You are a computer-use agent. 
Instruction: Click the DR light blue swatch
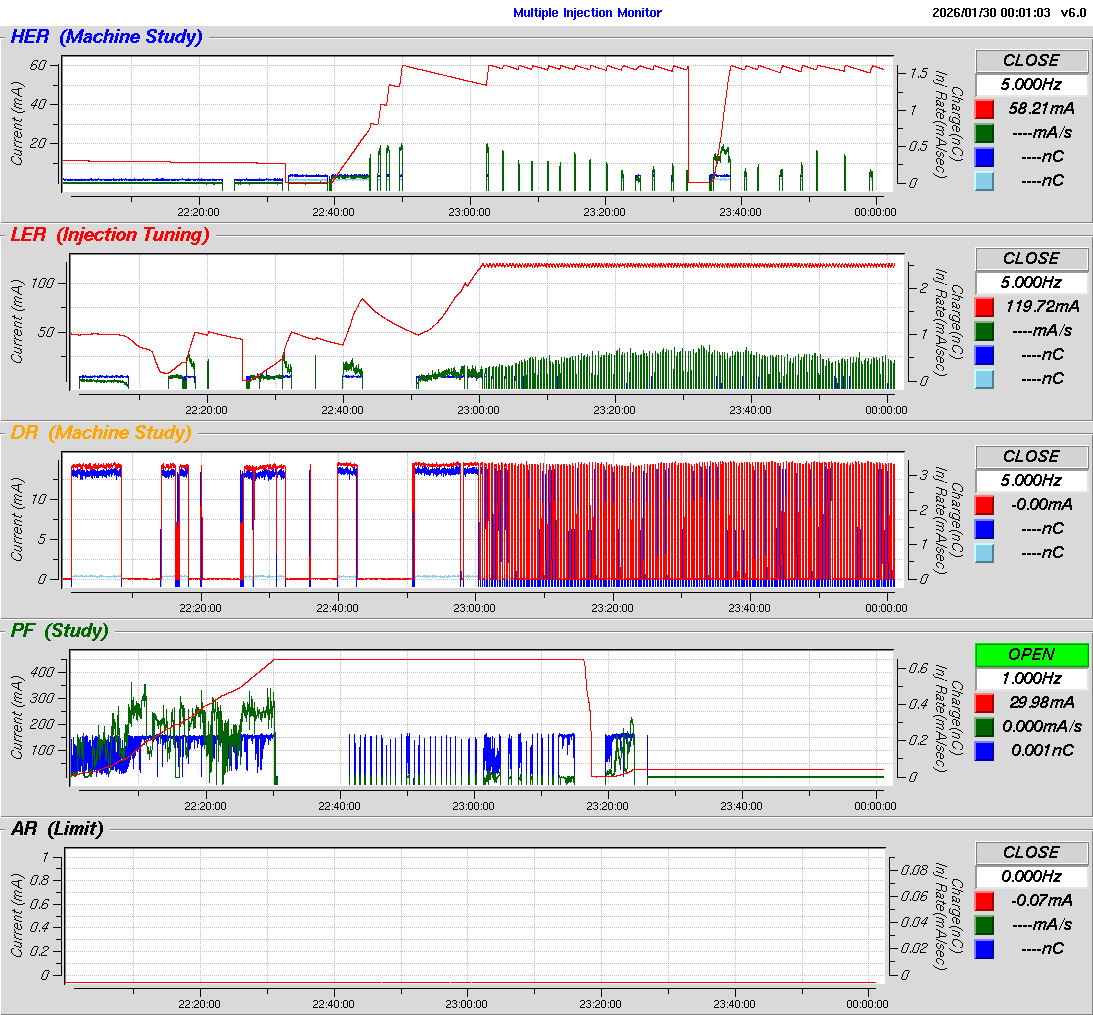985,552
